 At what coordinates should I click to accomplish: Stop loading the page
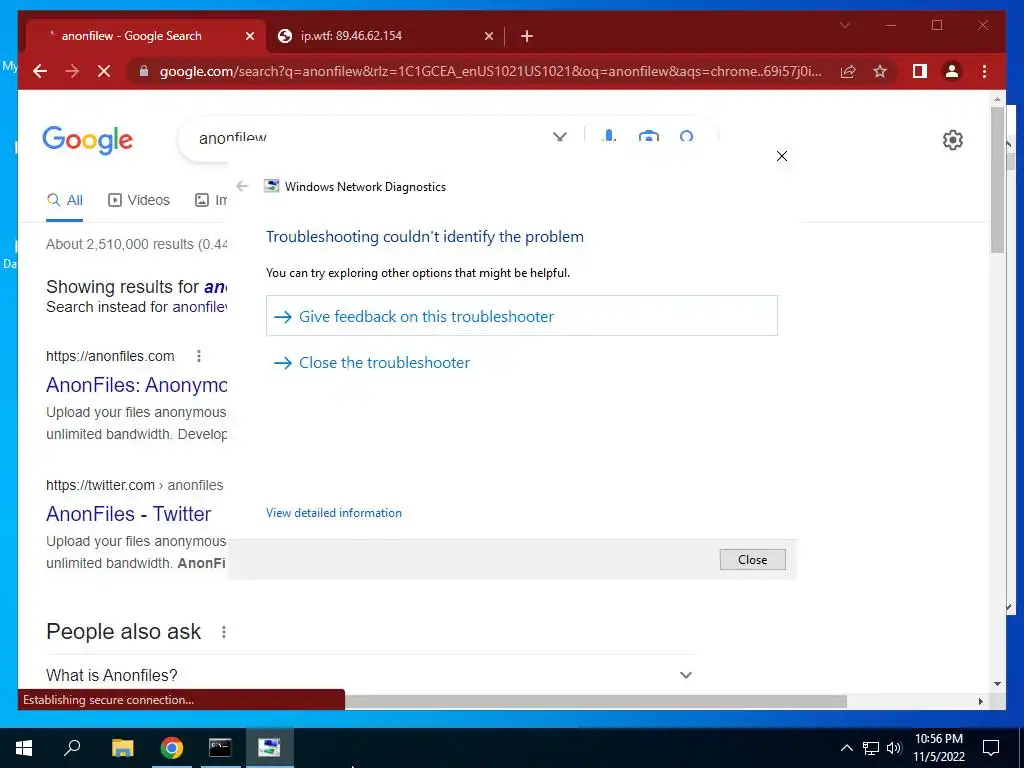pyautogui.click(x=104, y=71)
